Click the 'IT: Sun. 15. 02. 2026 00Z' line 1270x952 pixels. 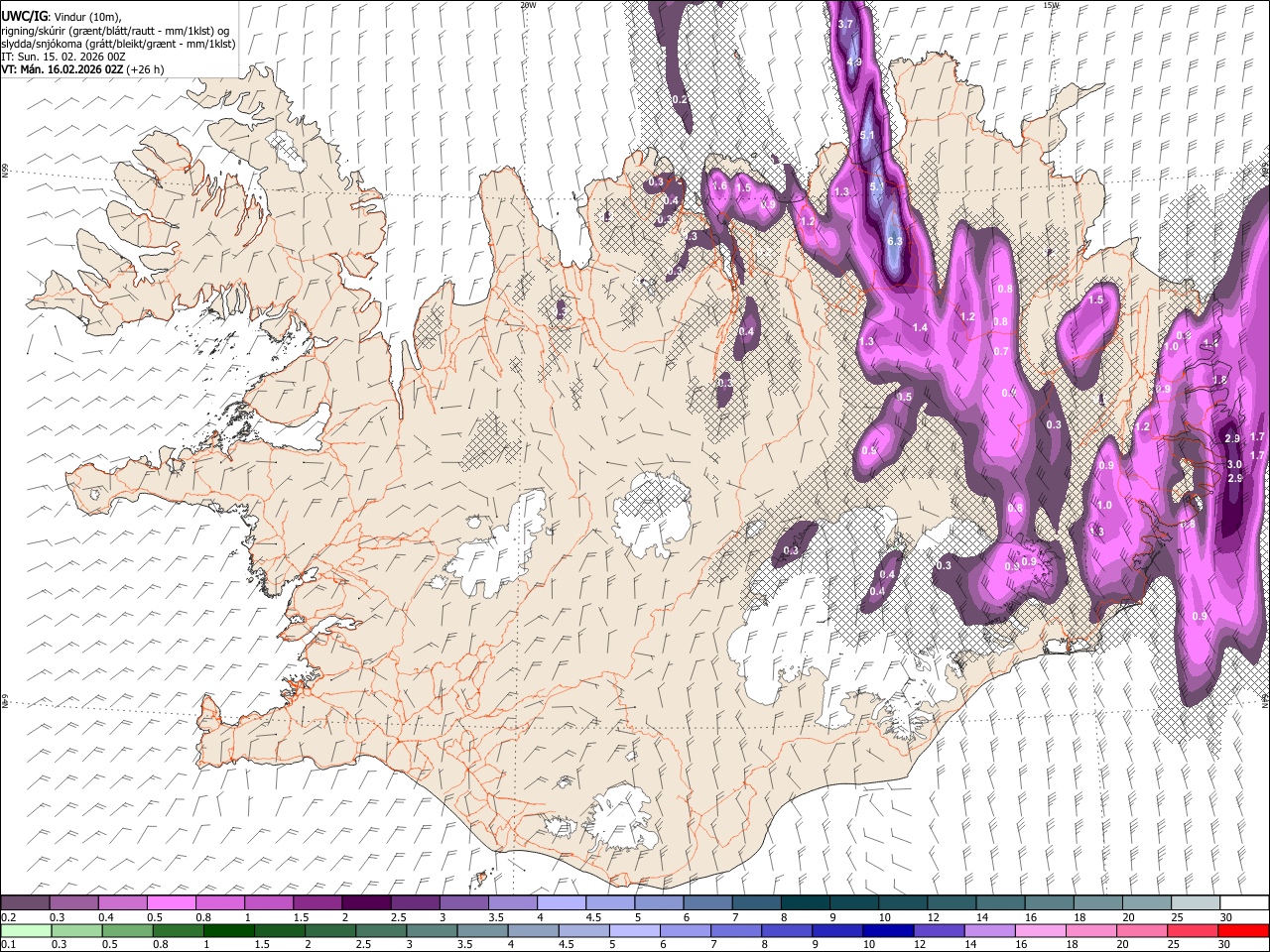[63, 57]
